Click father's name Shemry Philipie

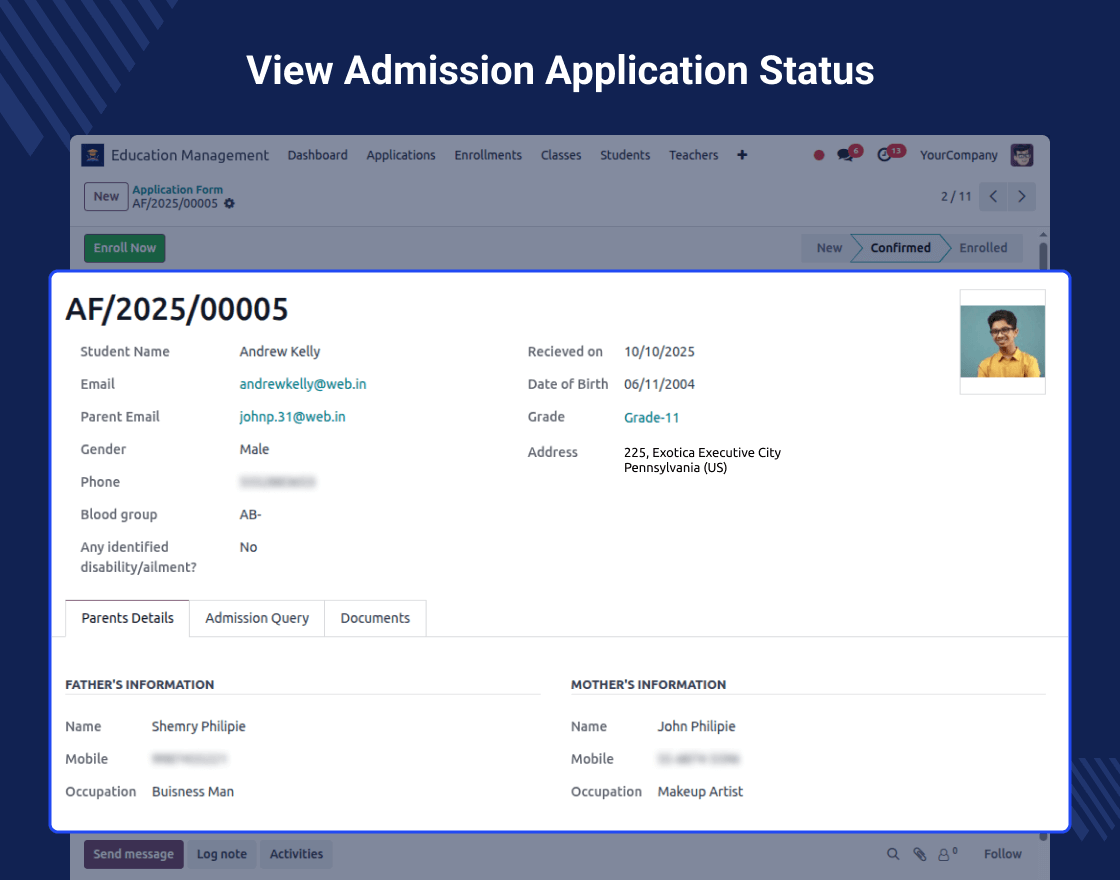tap(199, 726)
